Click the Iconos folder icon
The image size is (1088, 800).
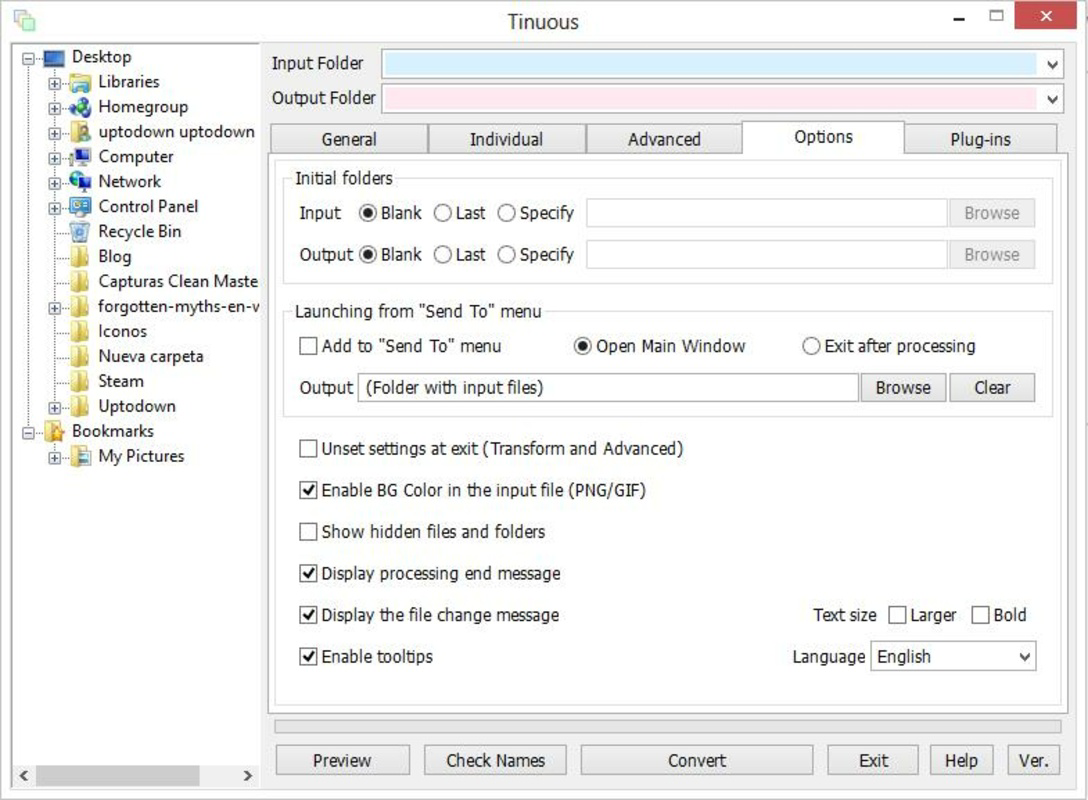pyautogui.click(x=80, y=332)
